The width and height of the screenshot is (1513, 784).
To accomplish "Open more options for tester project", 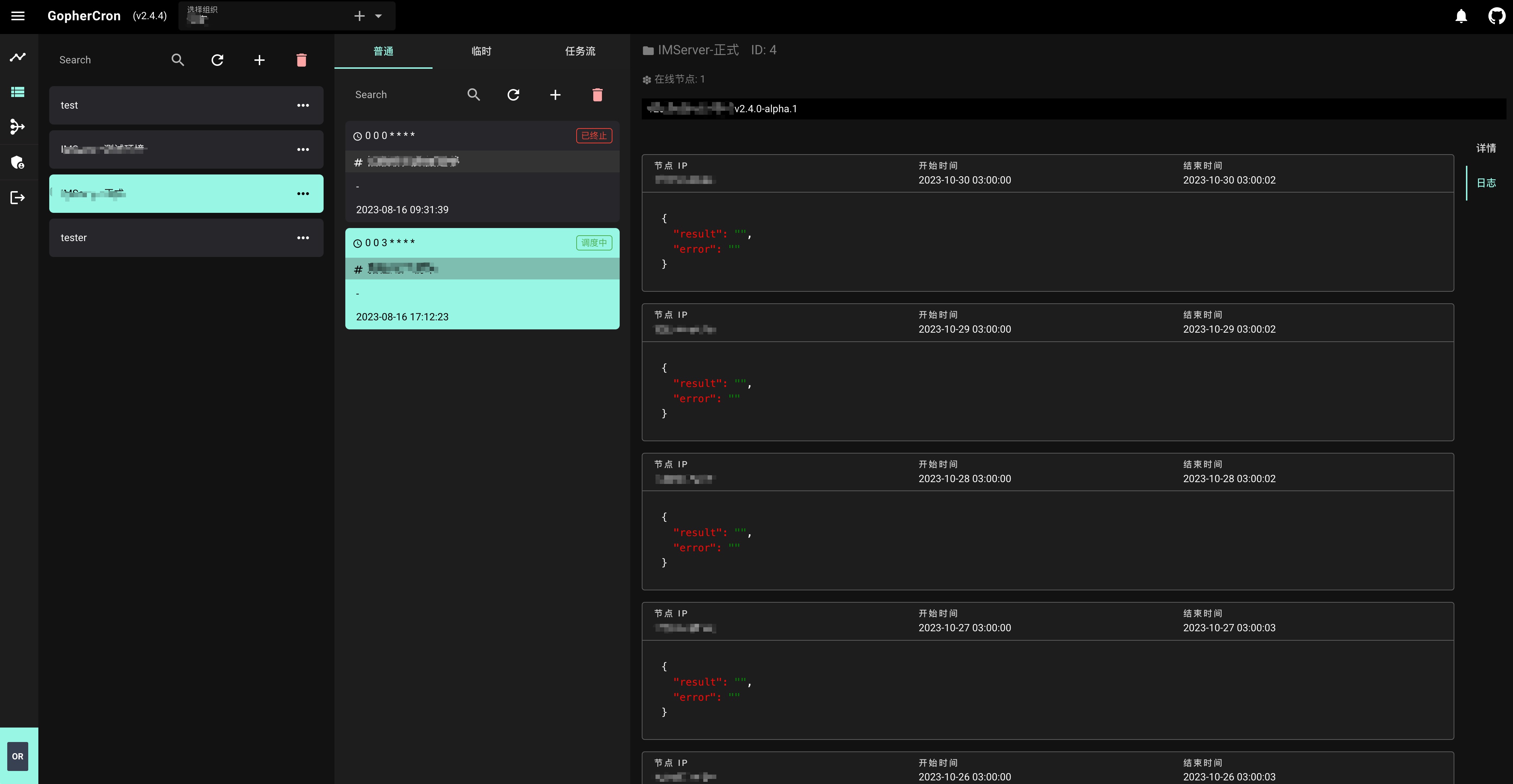I will [x=303, y=238].
